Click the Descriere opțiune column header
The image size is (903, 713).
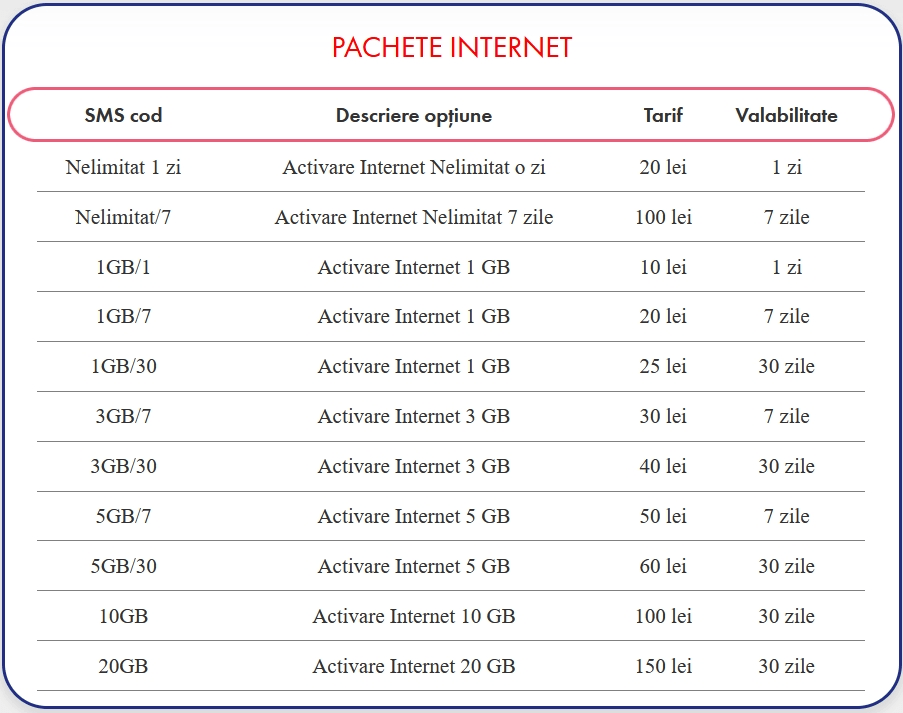(x=413, y=116)
